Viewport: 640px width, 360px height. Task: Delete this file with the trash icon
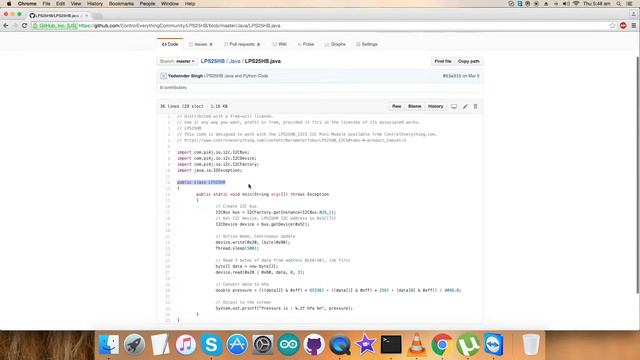[476, 107]
